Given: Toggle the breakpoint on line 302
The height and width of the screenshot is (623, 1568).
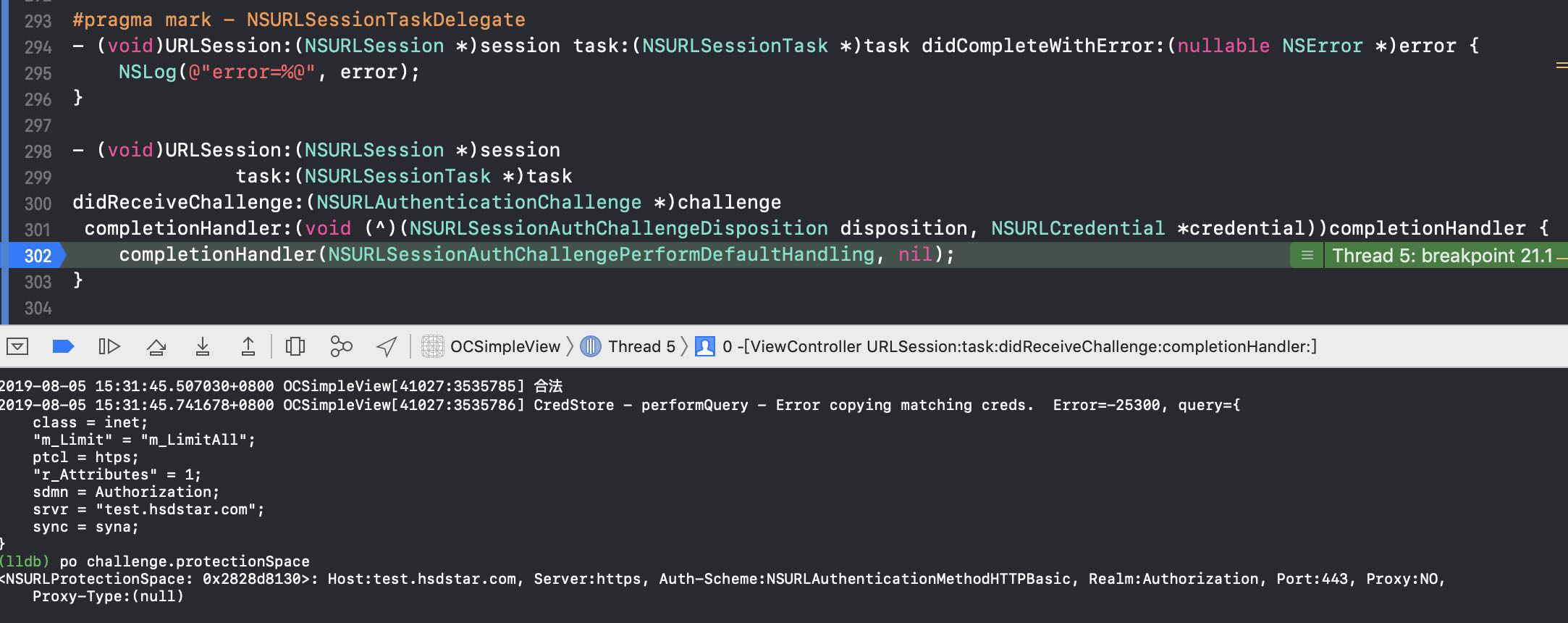Looking at the screenshot, I should pyautogui.click(x=38, y=256).
